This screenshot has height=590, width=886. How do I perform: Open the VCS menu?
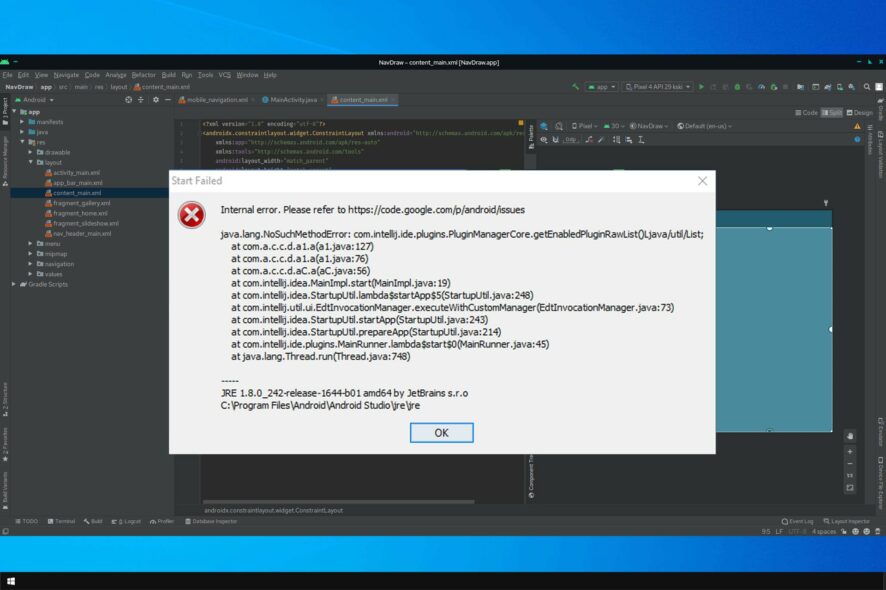225,75
